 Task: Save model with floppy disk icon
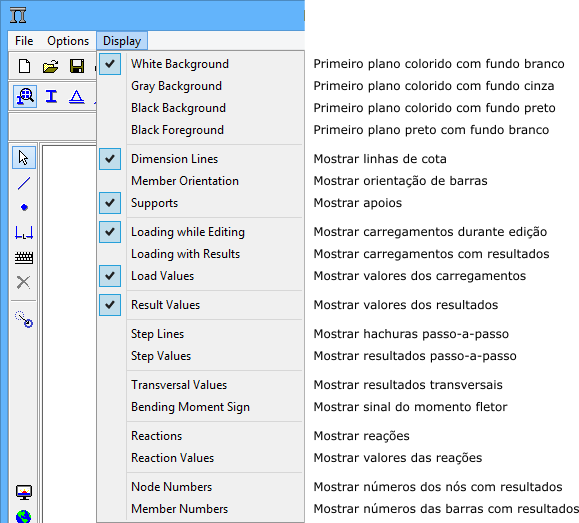[77, 66]
